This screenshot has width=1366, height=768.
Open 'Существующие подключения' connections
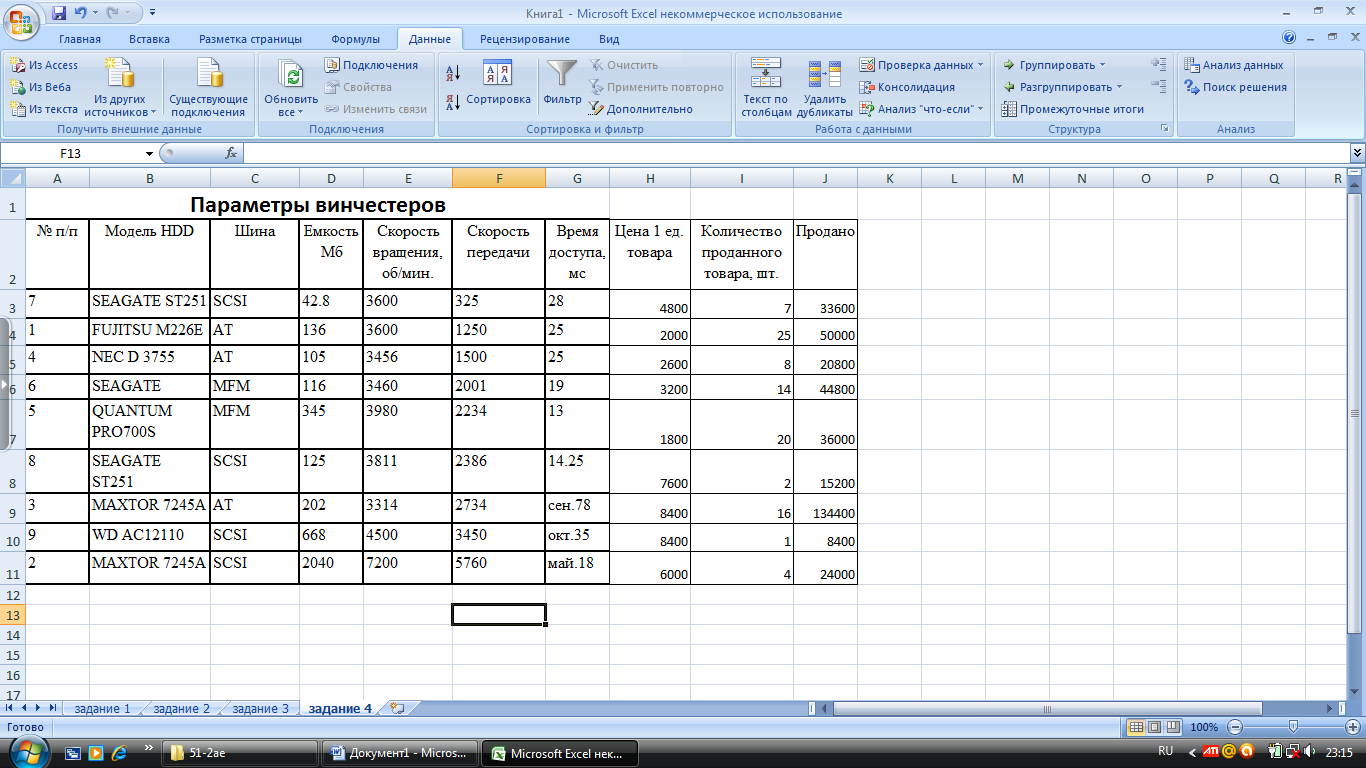(x=208, y=88)
